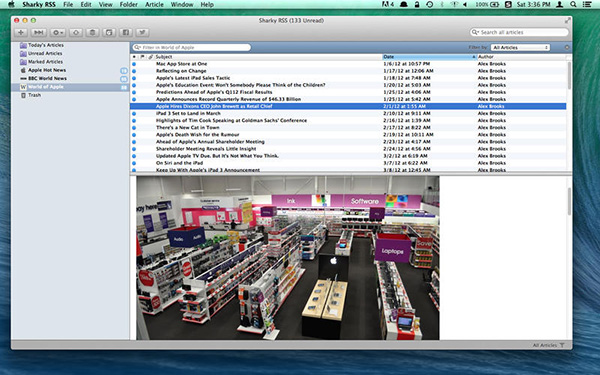Open the Help menu
The height and width of the screenshot is (375, 600).
(207, 5)
